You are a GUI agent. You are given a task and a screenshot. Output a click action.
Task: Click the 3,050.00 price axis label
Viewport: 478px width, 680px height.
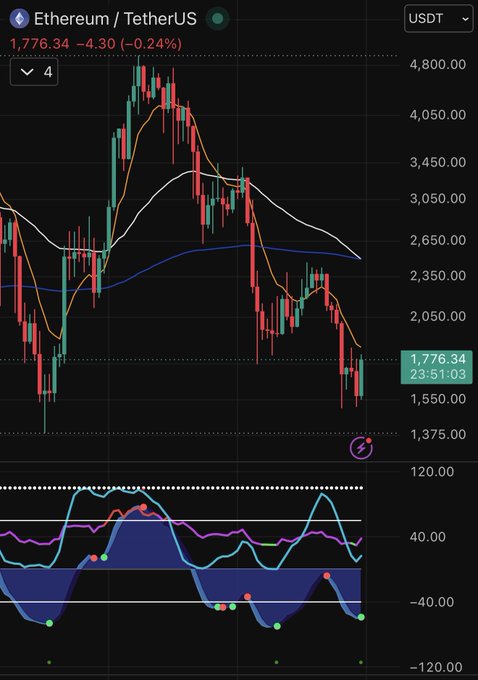pos(438,199)
